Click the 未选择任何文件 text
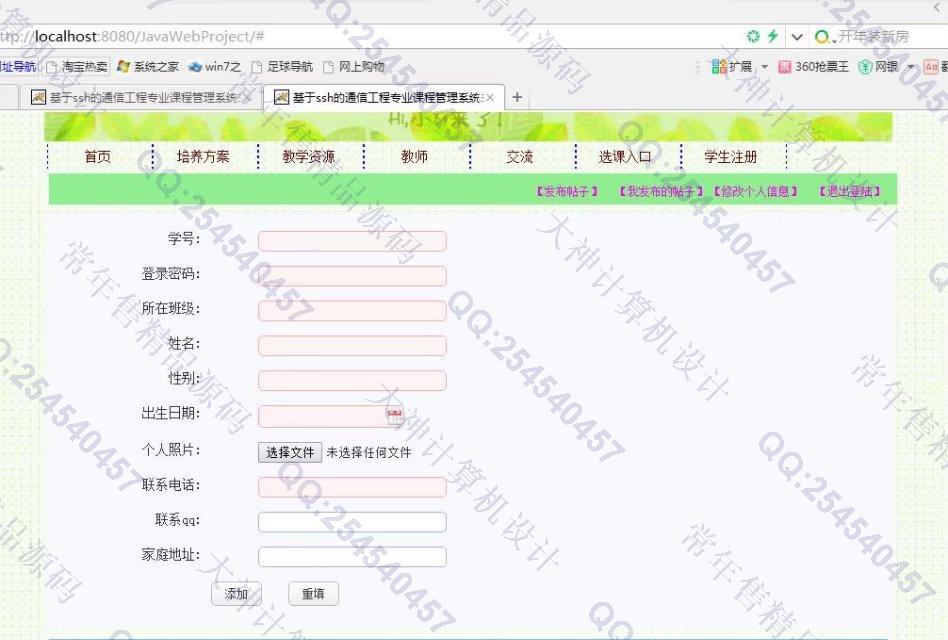The image size is (948, 640). (369, 453)
